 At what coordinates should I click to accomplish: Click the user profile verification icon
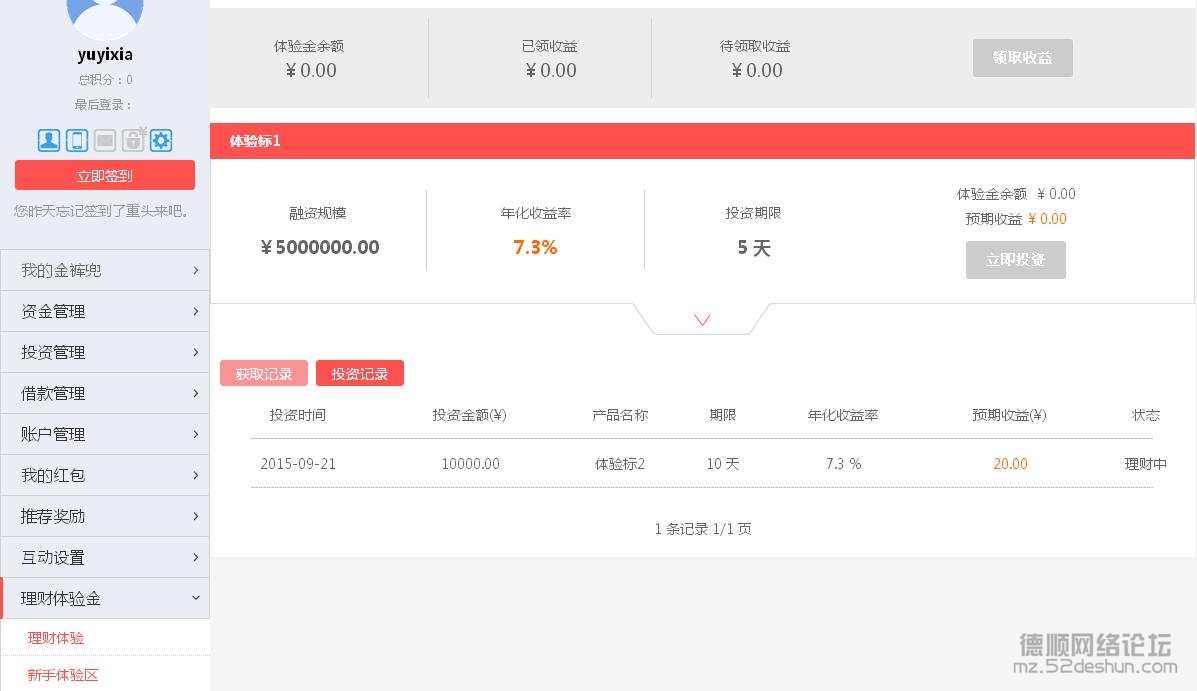(x=49, y=140)
